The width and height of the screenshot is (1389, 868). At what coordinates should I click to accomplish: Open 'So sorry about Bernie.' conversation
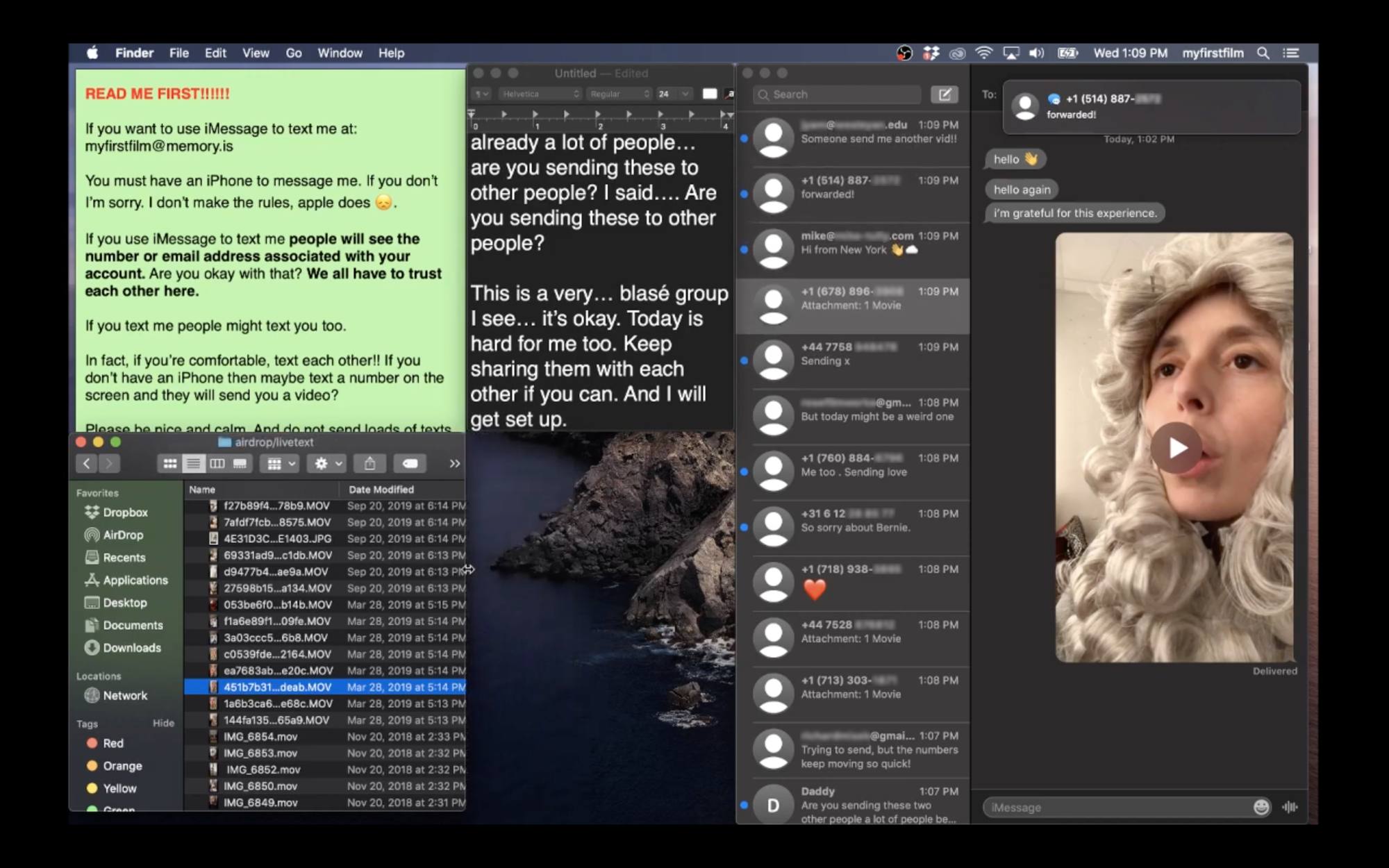tap(853, 528)
